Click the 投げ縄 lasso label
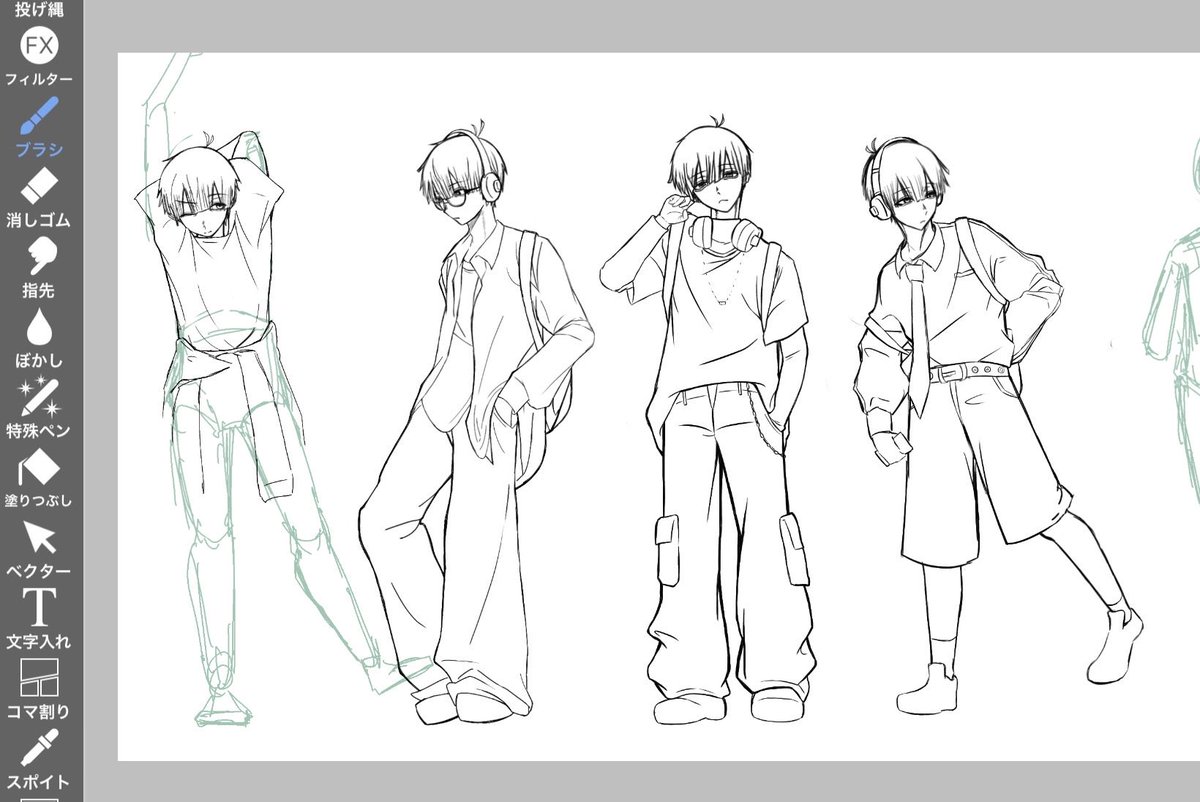This screenshot has width=1200, height=802. point(39,7)
